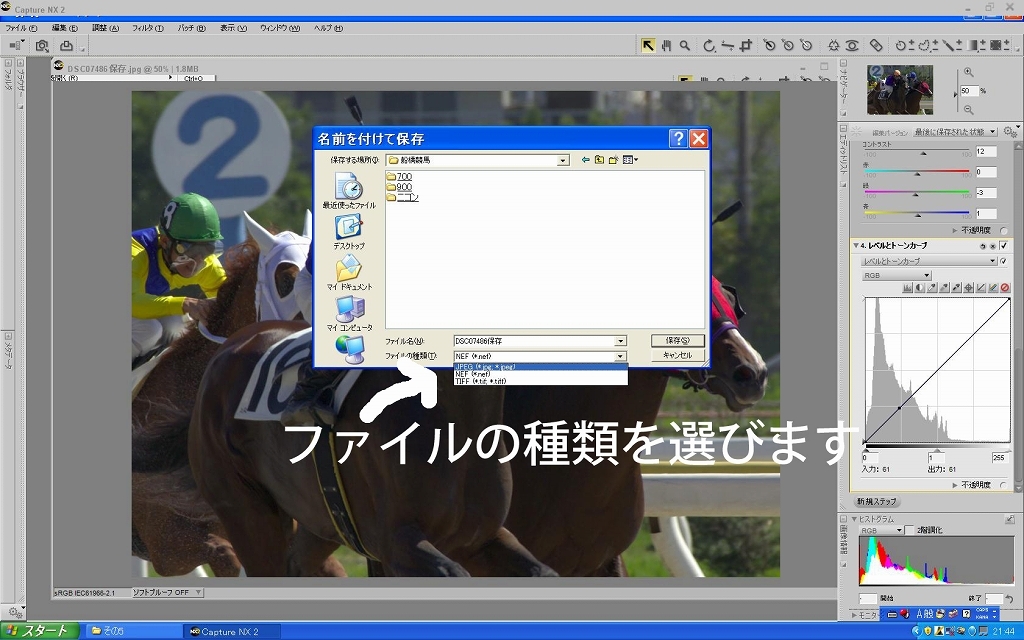
Task: Click the camera browser icon in toolbar
Action: click(42, 45)
